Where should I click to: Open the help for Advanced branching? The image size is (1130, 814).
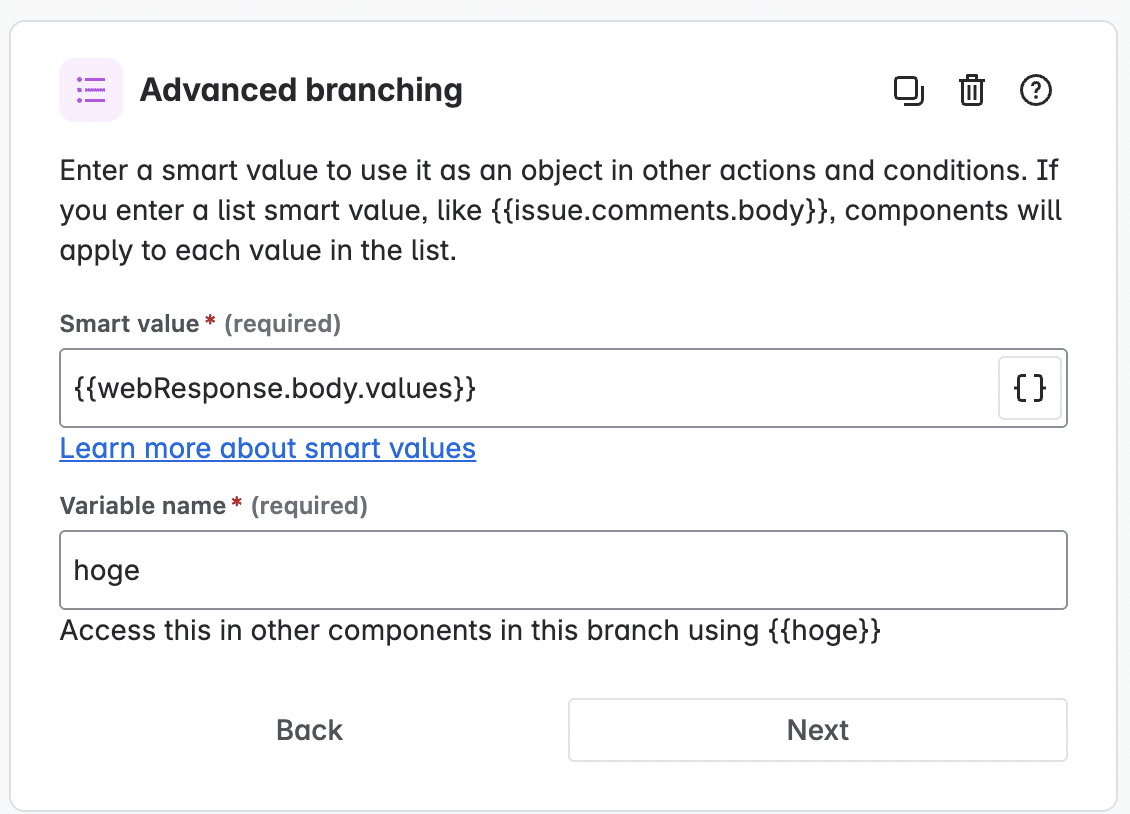(x=1036, y=90)
